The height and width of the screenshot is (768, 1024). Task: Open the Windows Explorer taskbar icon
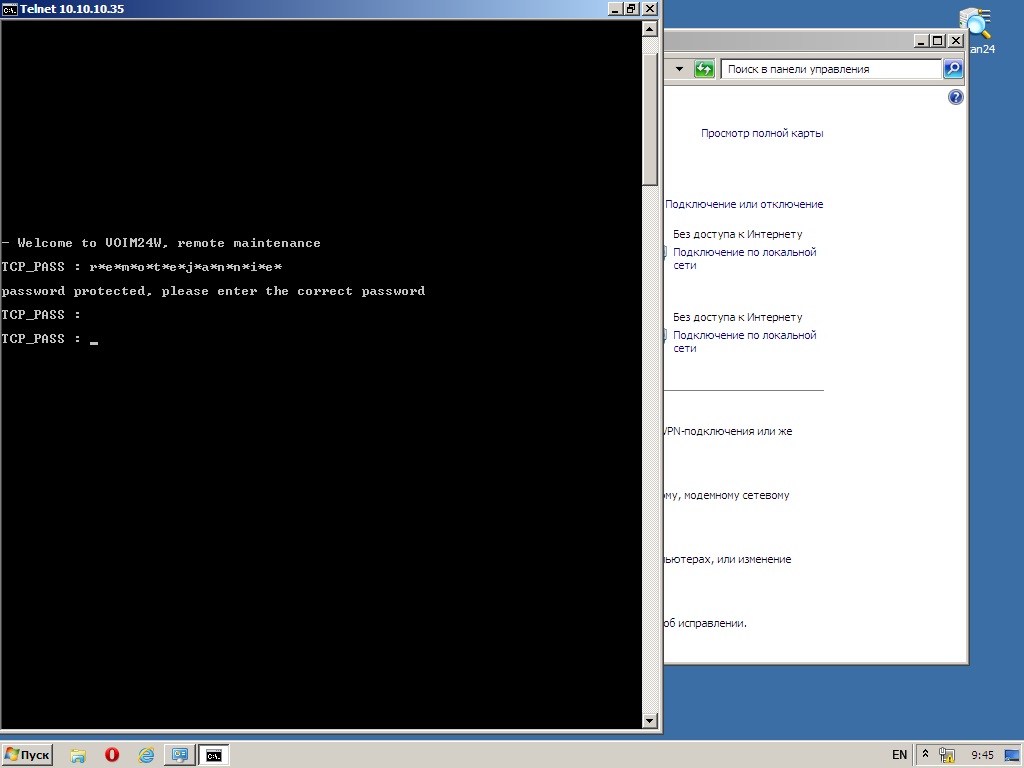tap(78, 755)
